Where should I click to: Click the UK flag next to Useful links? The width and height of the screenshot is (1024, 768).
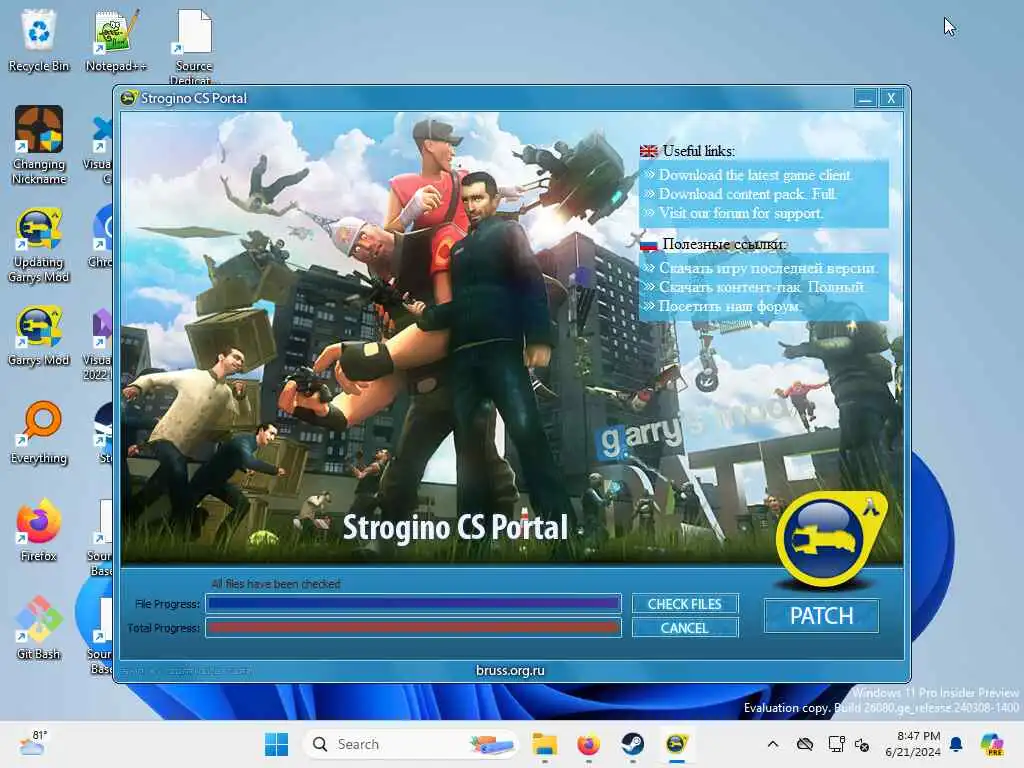[648, 152]
